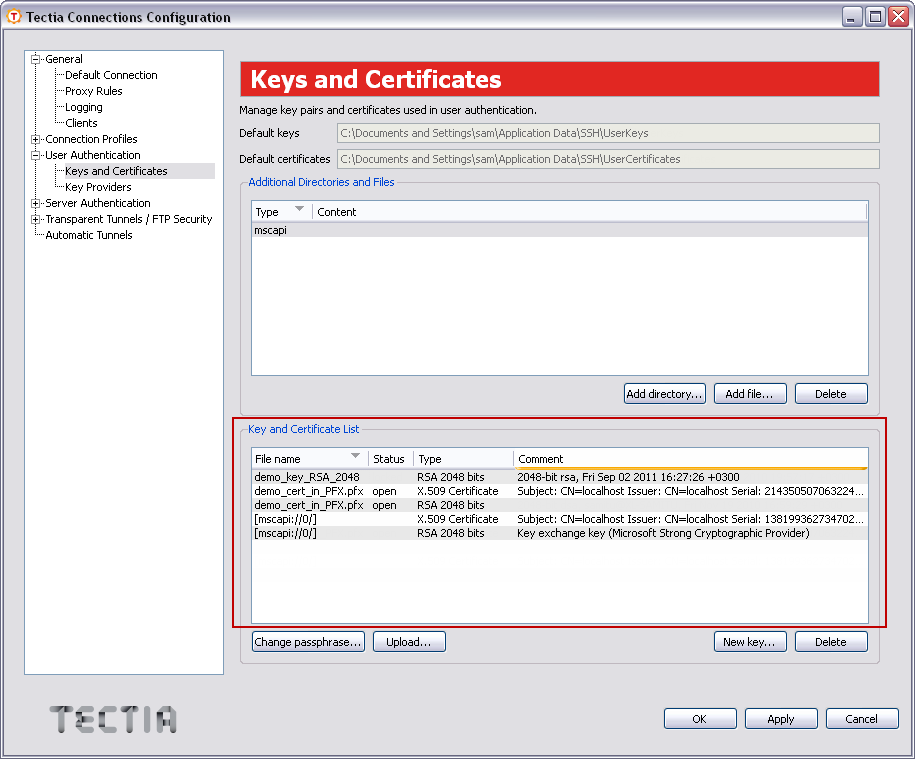Select demo_key_RSA_2048 in the key list

click(x=307, y=477)
